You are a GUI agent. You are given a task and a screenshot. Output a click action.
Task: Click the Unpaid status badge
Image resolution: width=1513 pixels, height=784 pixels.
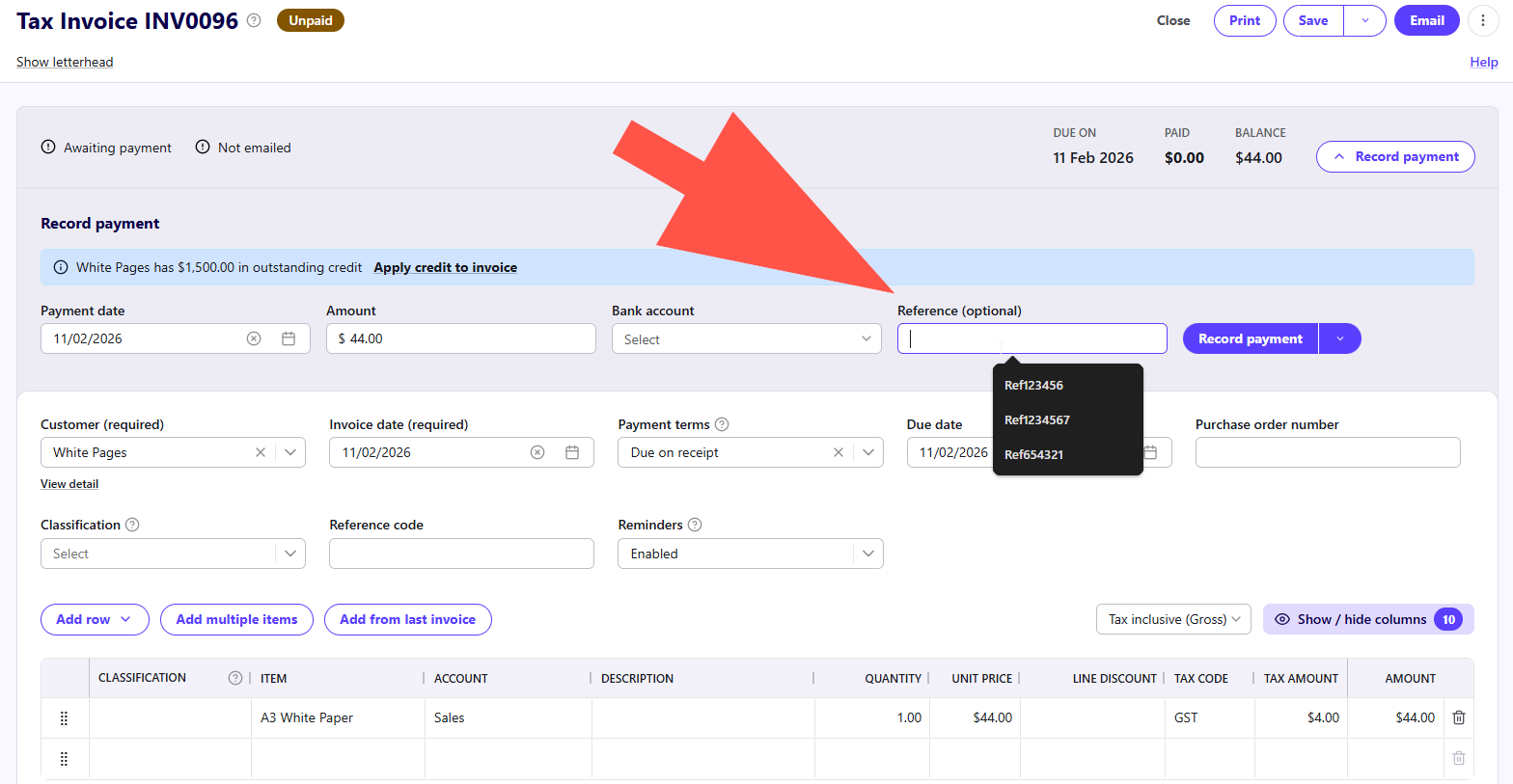pos(311,20)
